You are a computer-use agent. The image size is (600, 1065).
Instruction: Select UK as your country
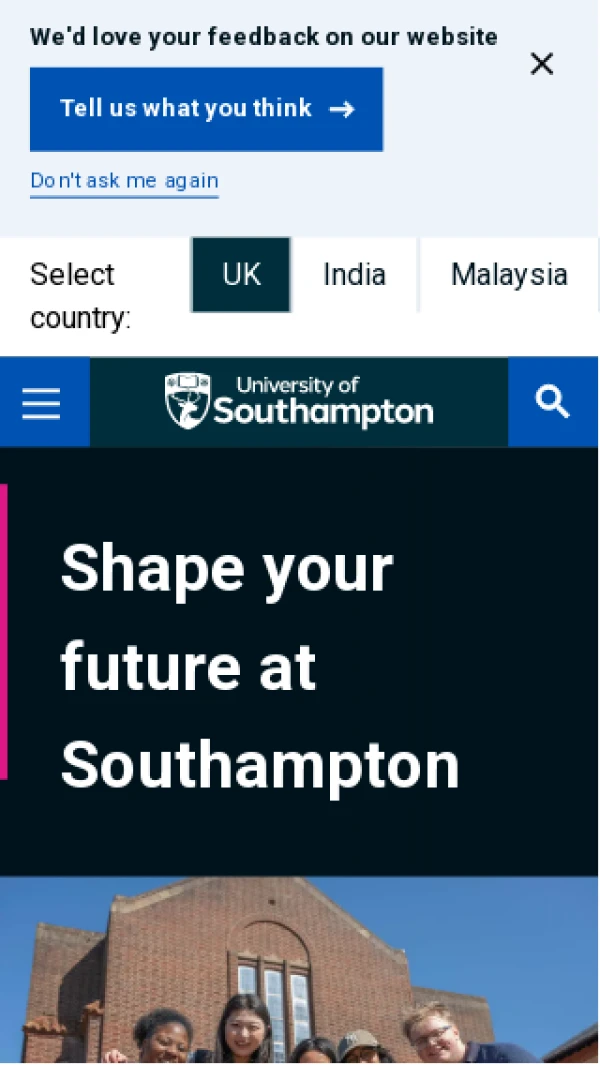pos(240,274)
